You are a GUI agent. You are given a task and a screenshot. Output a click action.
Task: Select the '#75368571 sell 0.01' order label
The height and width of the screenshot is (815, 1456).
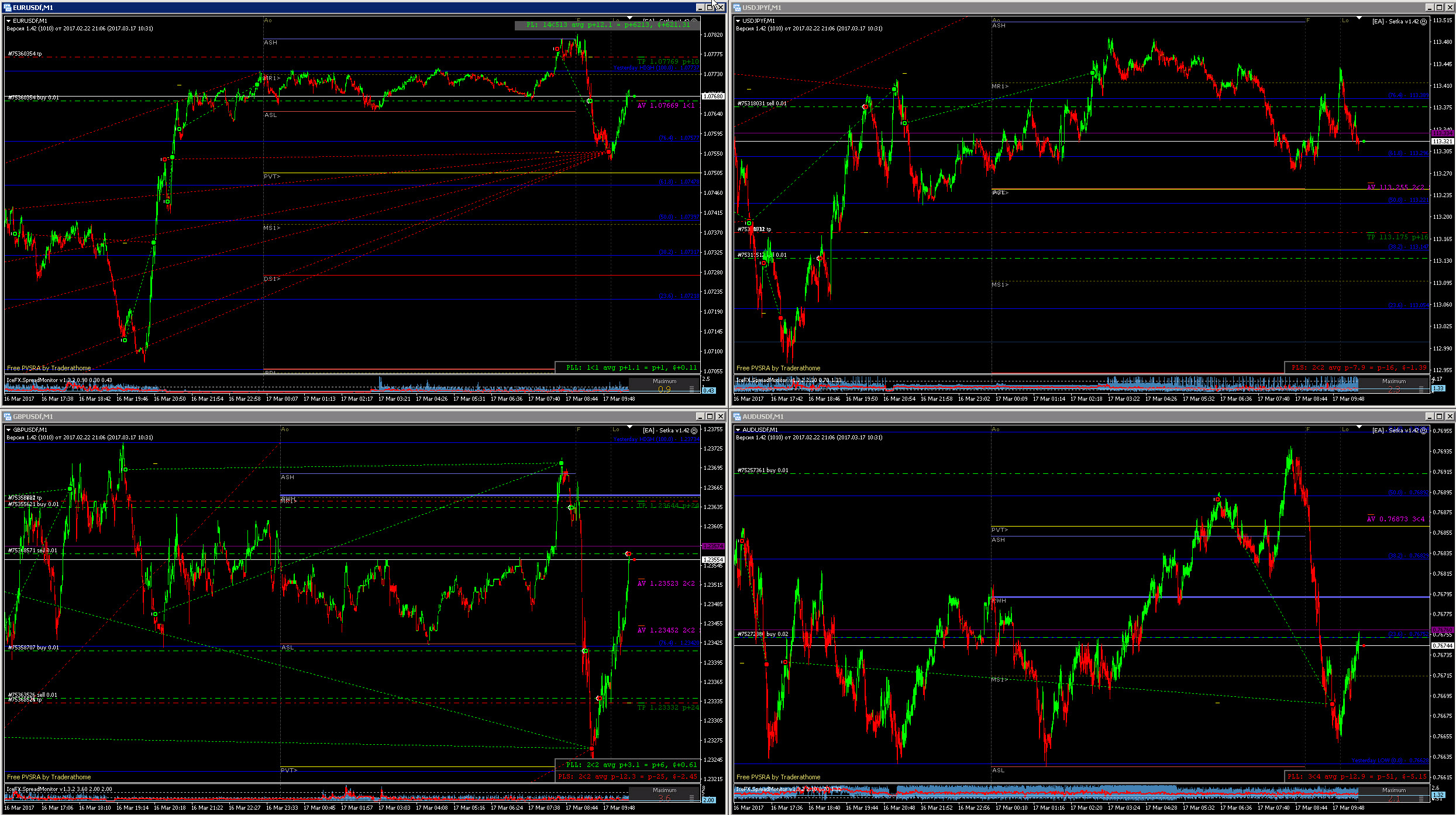pyautogui.click(x=33, y=551)
